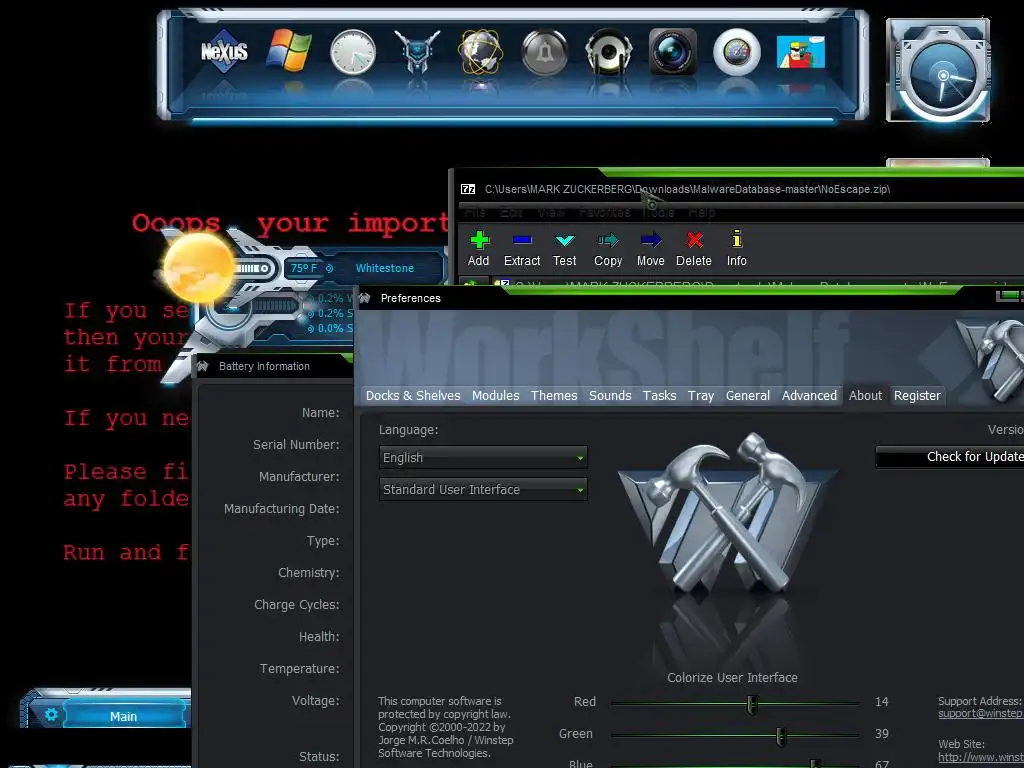This screenshot has width=1024, height=768.
Task: Open the cartoon picture icon in the dock
Action: pyautogui.click(x=801, y=52)
